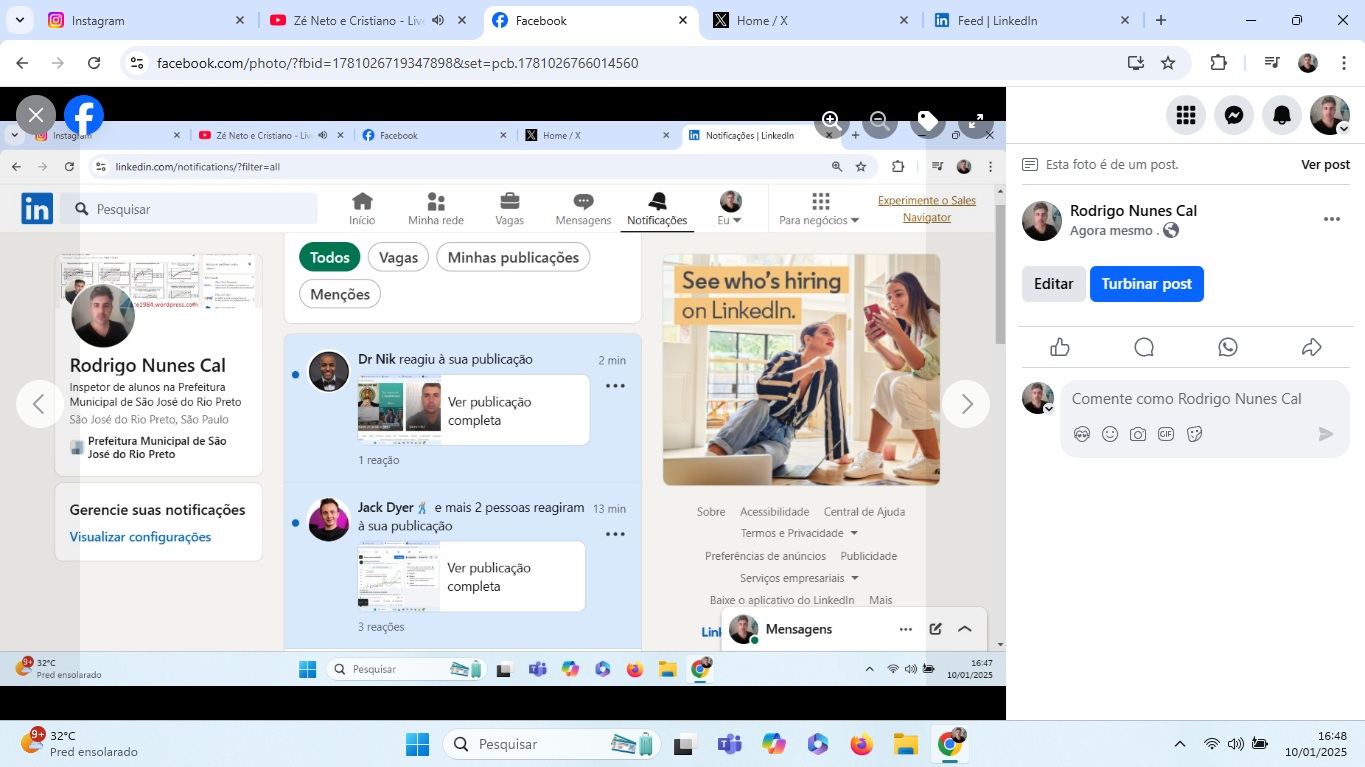Viewport: 1365px width, 767px height.
Task: Open Task View from the taskbar
Action: (685, 744)
